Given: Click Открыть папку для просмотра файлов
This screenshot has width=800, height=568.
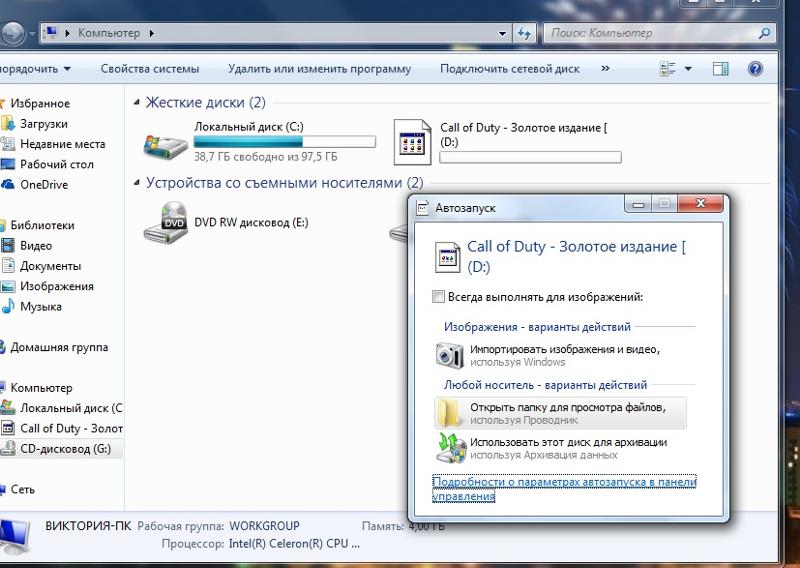Looking at the screenshot, I should coord(560,413).
